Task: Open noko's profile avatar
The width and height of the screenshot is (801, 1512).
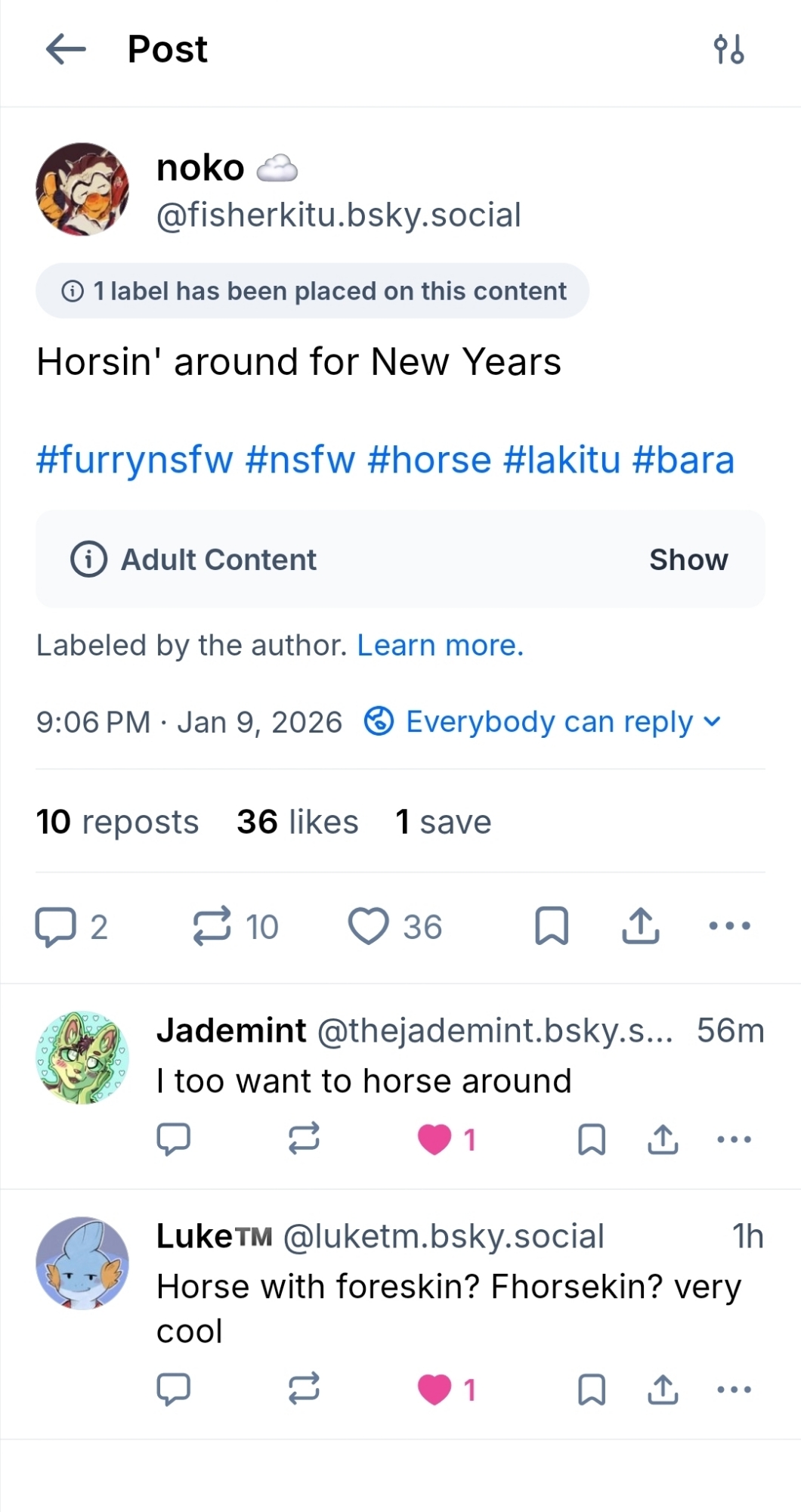Action: pos(82,189)
